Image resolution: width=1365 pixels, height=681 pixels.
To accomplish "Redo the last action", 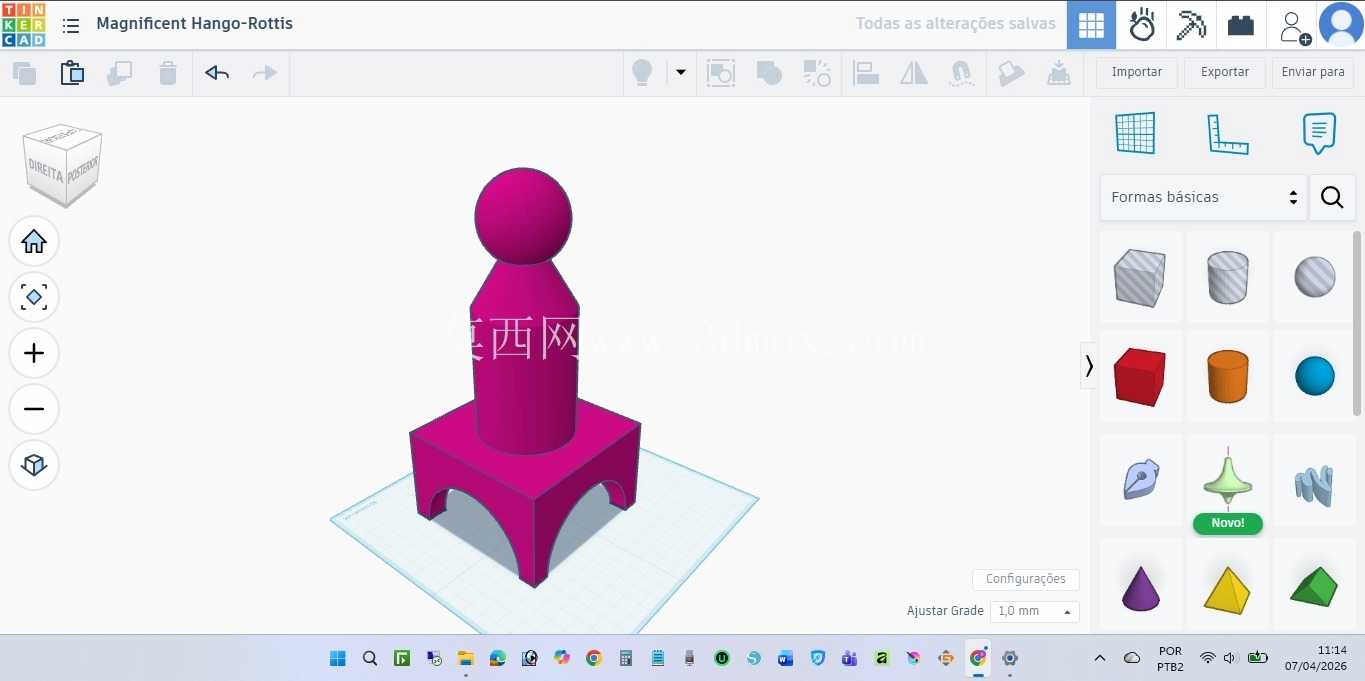I will click(265, 73).
